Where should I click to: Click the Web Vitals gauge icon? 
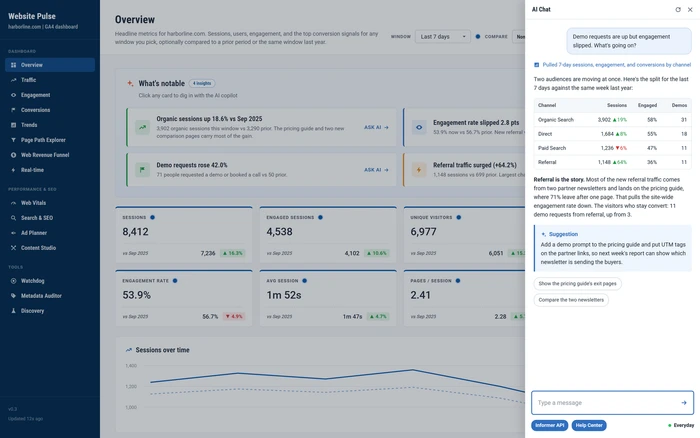point(13,203)
